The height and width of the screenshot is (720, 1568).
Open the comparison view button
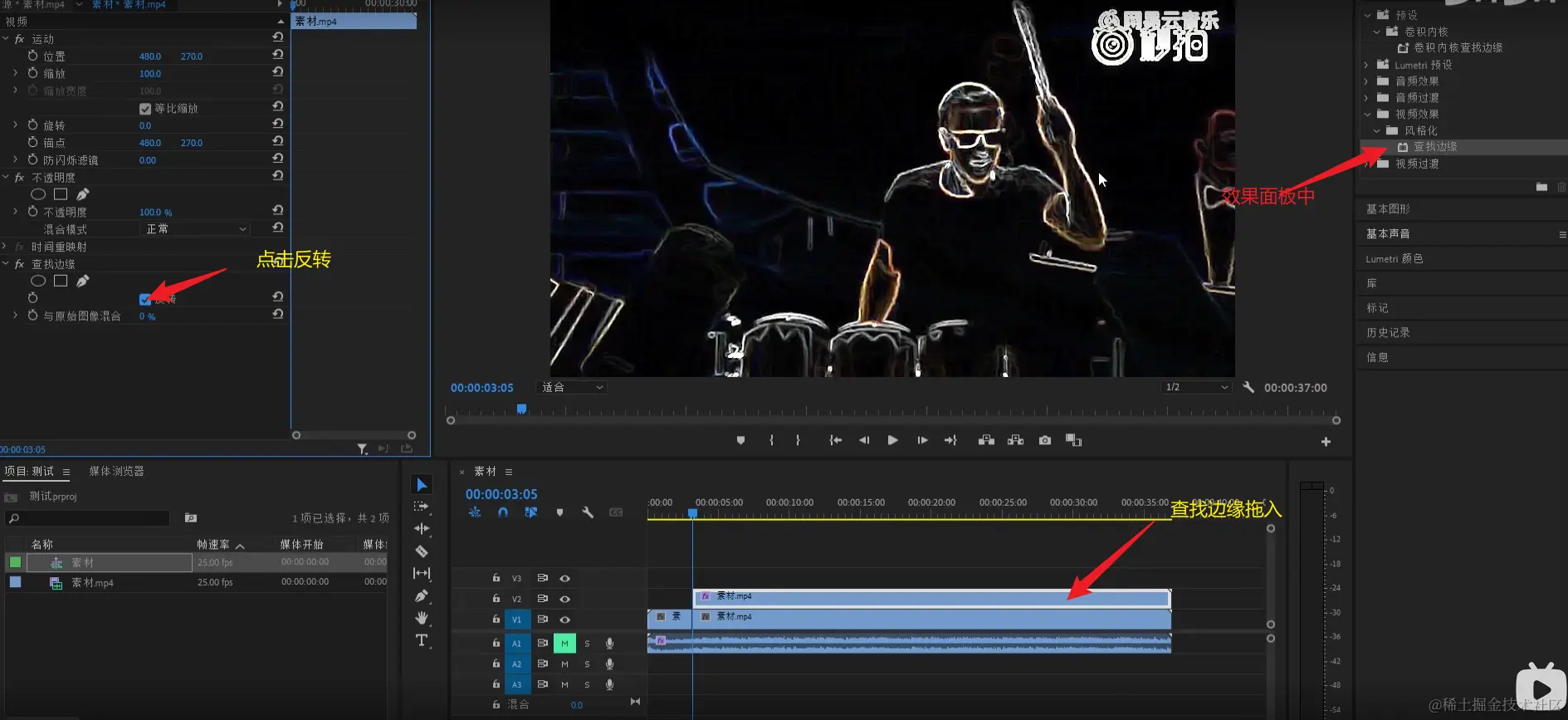(1073, 440)
